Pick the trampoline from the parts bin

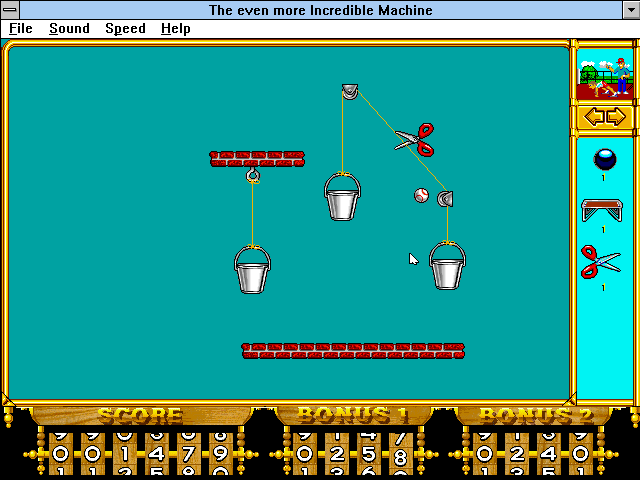pos(602,210)
